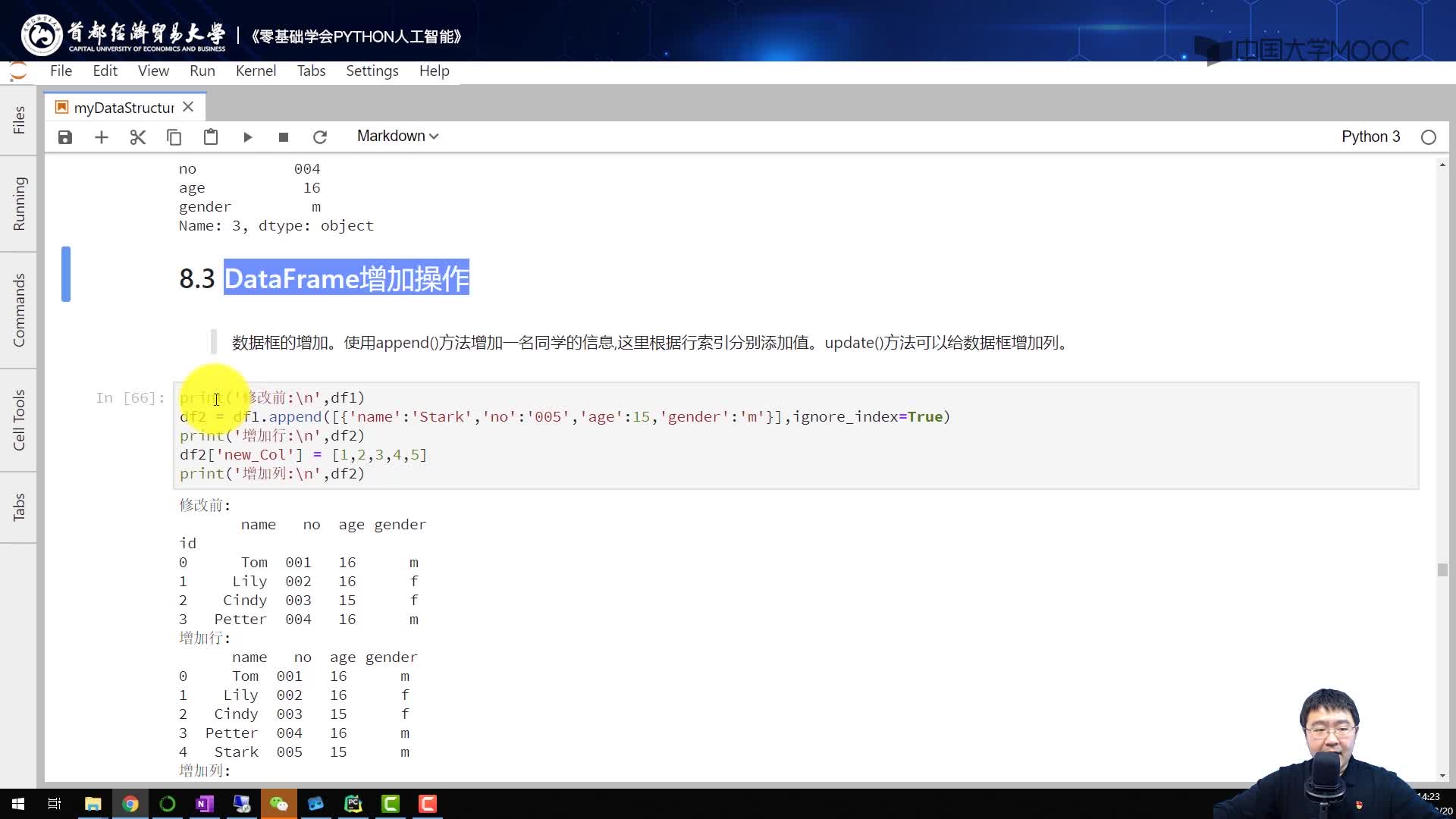Viewport: 1456px width, 819px height.
Task: Open WeChat from the taskbar
Action: tap(279, 804)
